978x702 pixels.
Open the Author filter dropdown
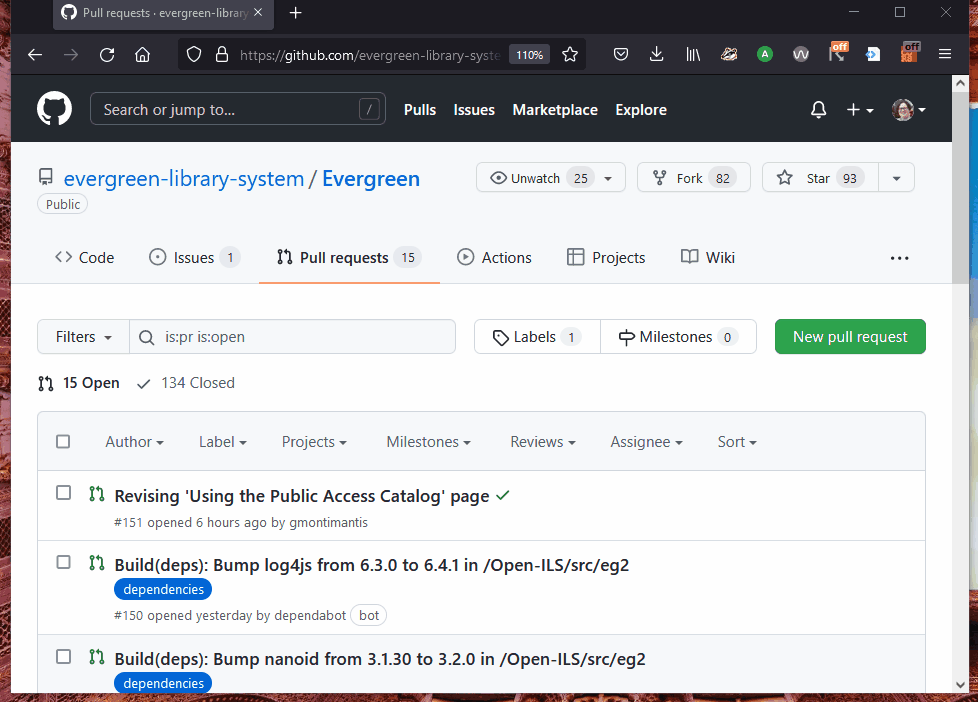pos(134,442)
